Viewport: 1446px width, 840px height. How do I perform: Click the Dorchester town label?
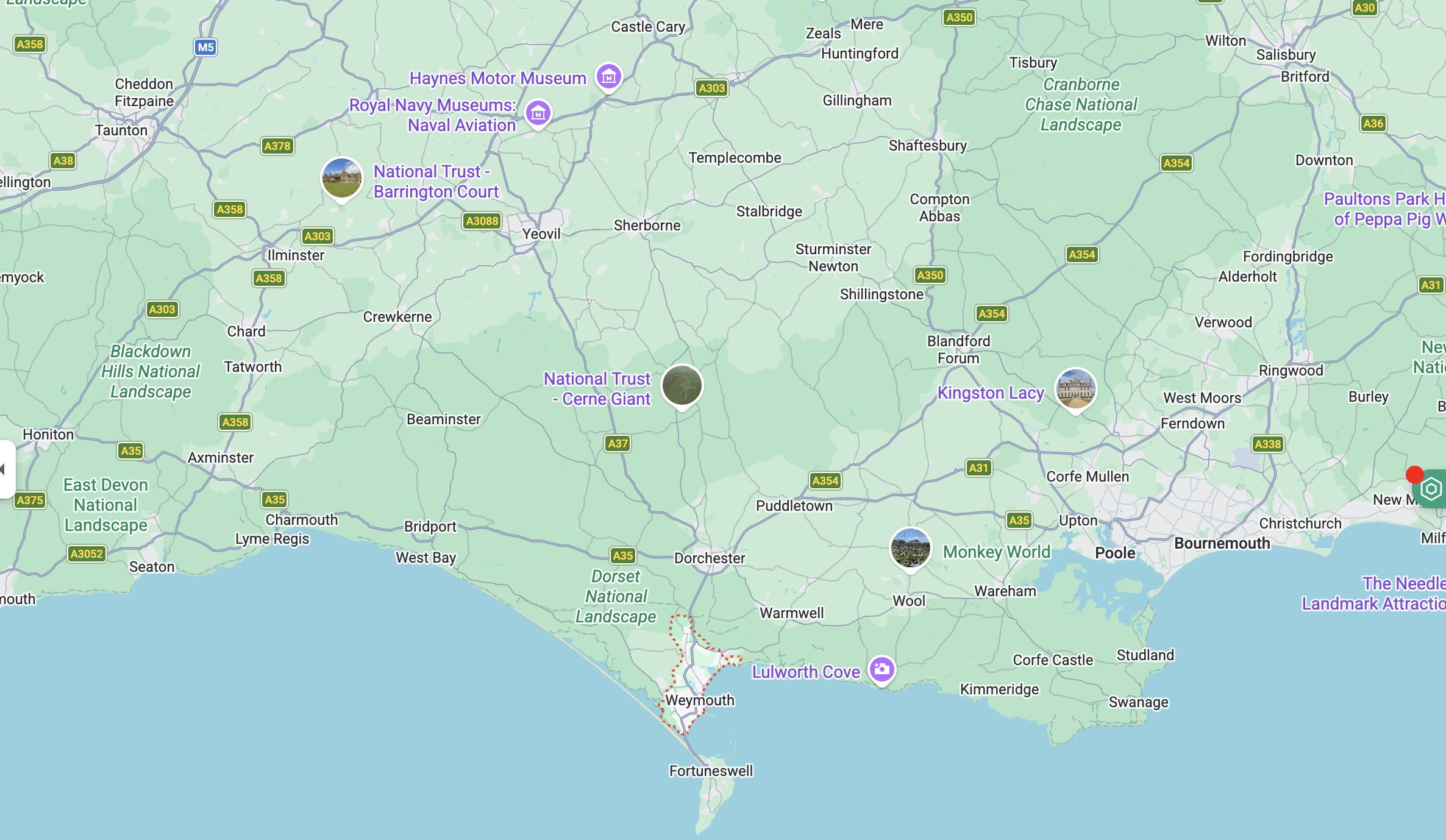pos(710,558)
